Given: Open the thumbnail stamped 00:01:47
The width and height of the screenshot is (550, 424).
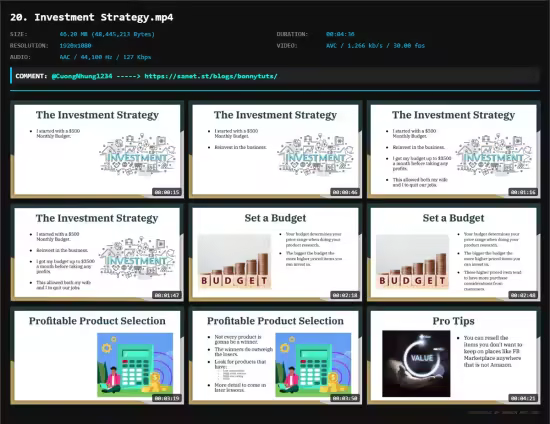Looking at the screenshot, I should [x=97, y=253].
